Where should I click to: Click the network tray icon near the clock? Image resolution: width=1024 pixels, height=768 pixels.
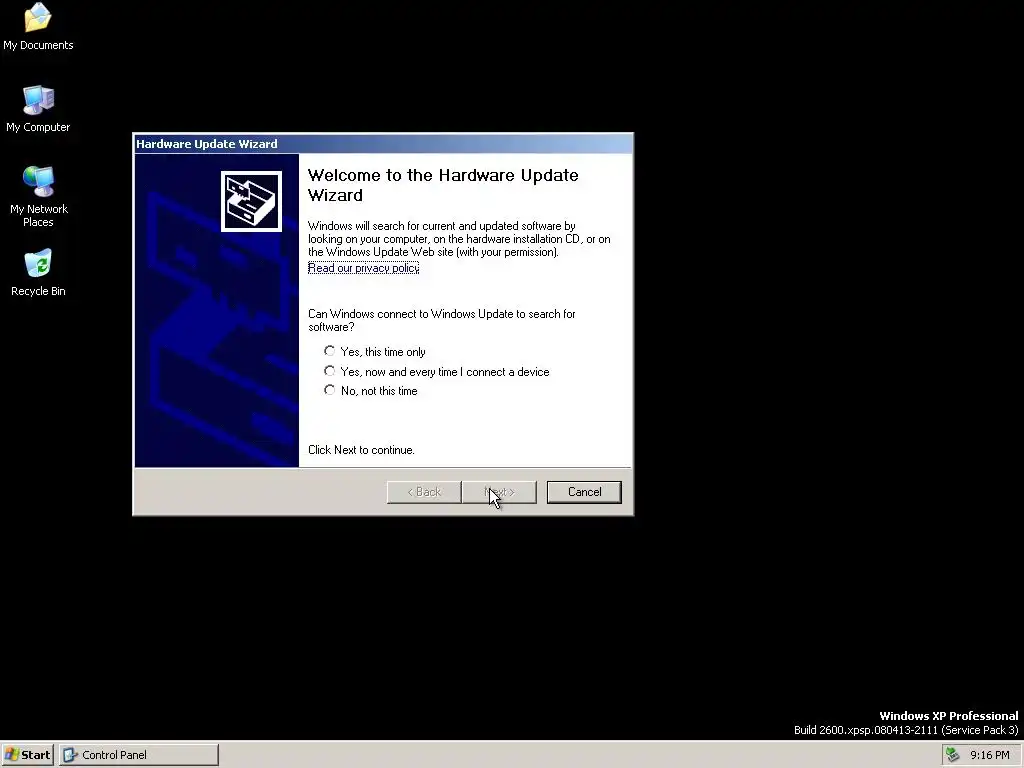pos(953,755)
